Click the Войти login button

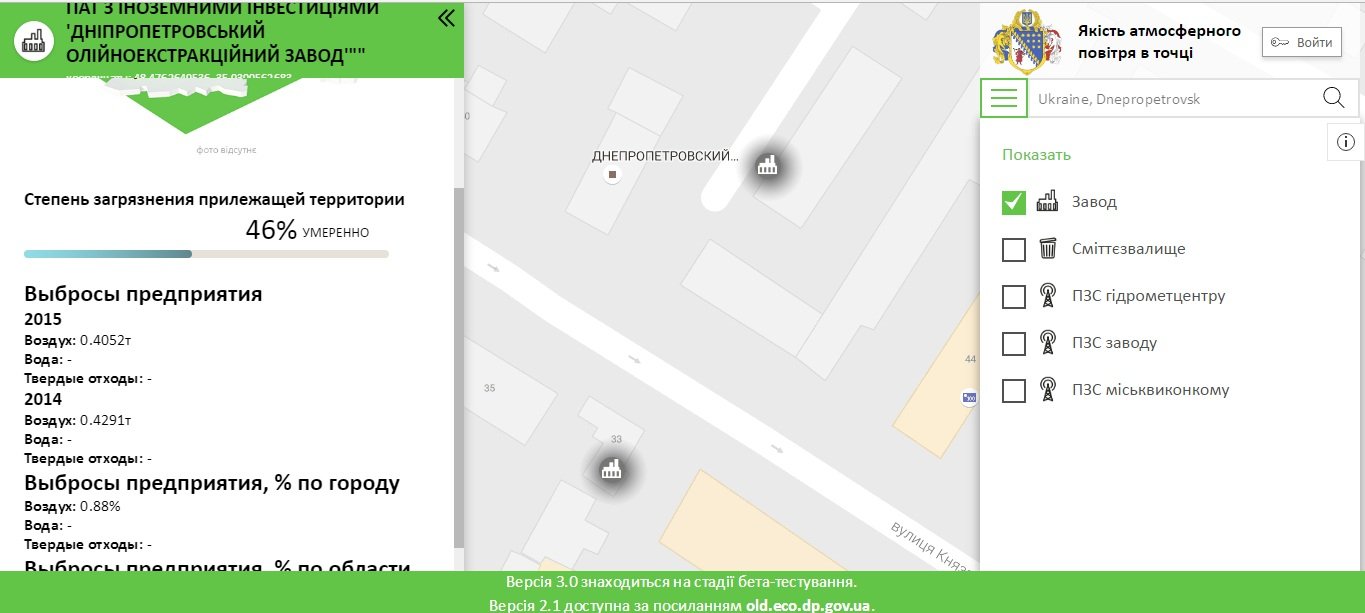1301,42
